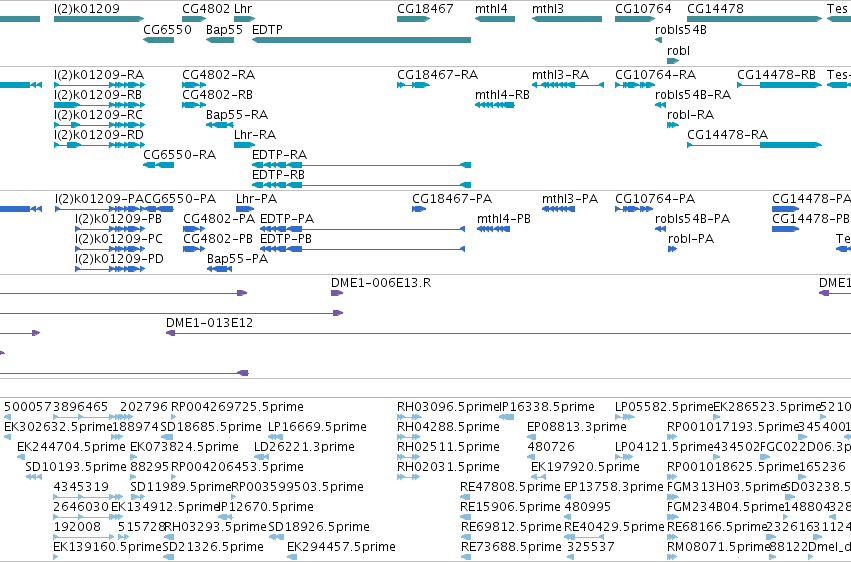
Task: Click EST RE73688.5prime label
Action: [x=511, y=547]
